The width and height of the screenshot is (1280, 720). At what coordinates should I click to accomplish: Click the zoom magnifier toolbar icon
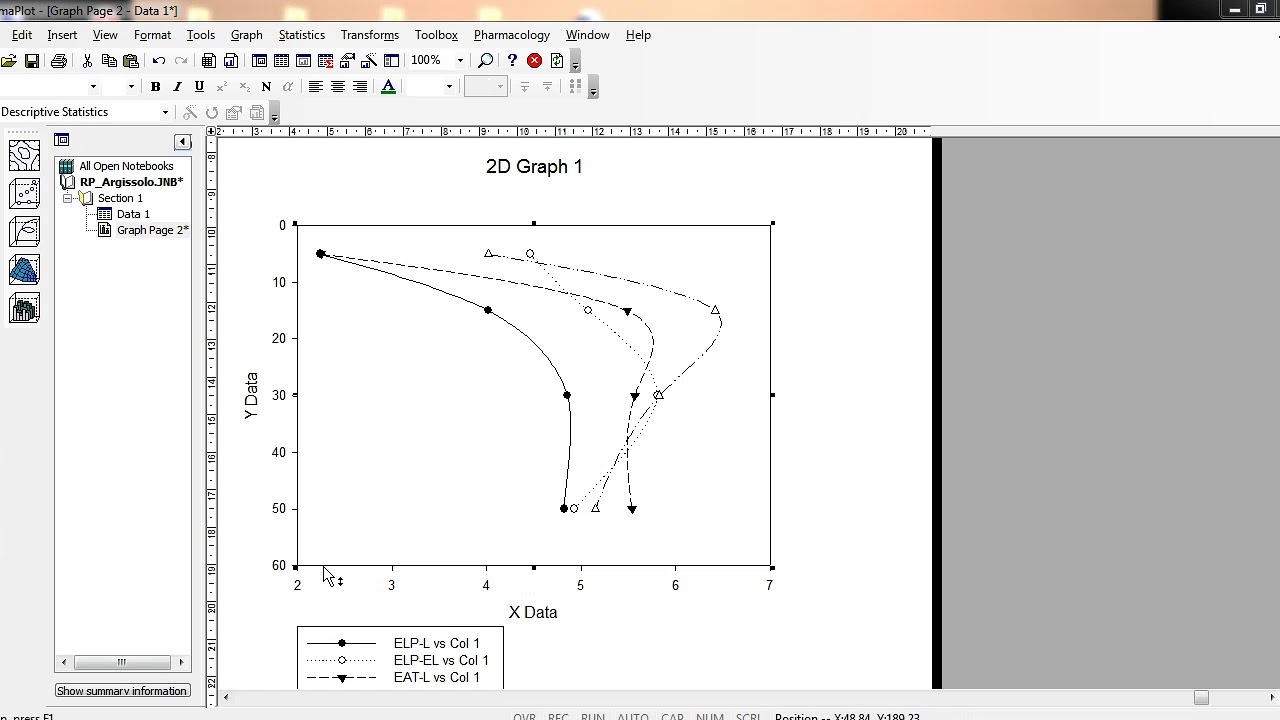pos(485,61)
